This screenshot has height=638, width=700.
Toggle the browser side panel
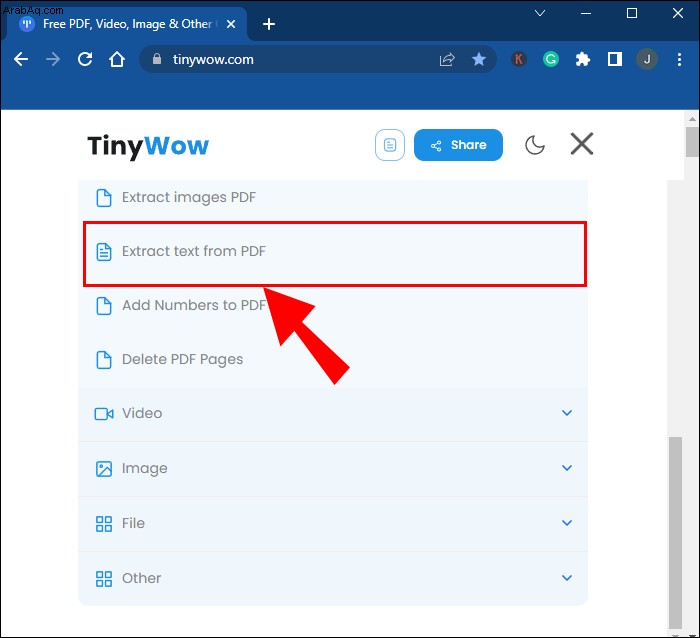pos(615,59)
